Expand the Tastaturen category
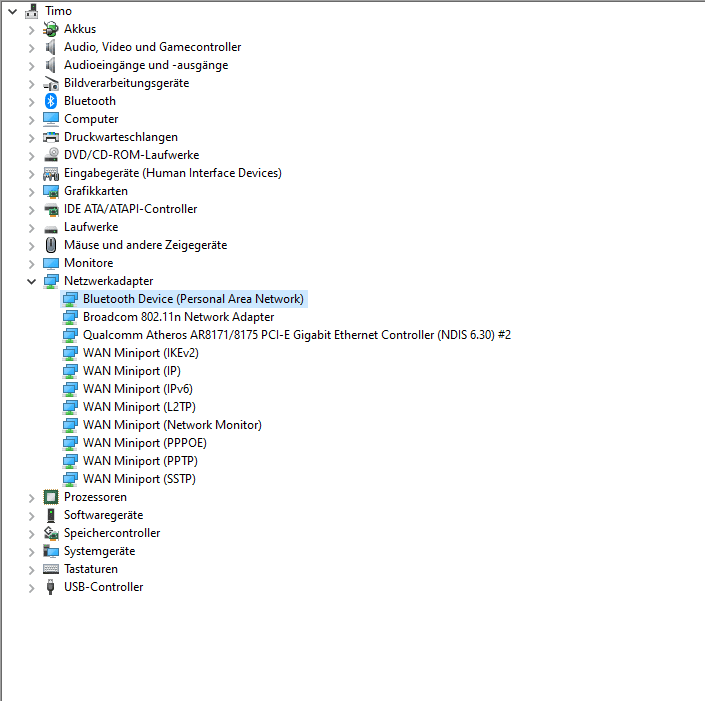 coord(31,570)
